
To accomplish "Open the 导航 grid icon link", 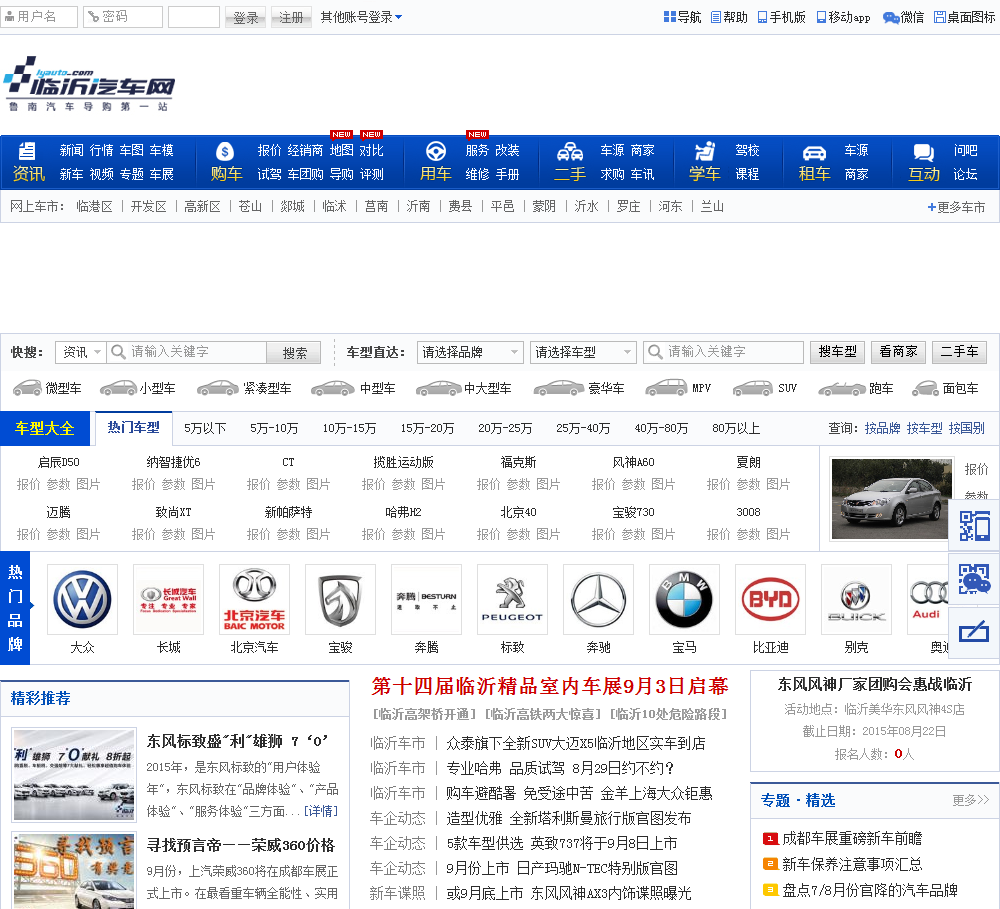I will 682,17.
